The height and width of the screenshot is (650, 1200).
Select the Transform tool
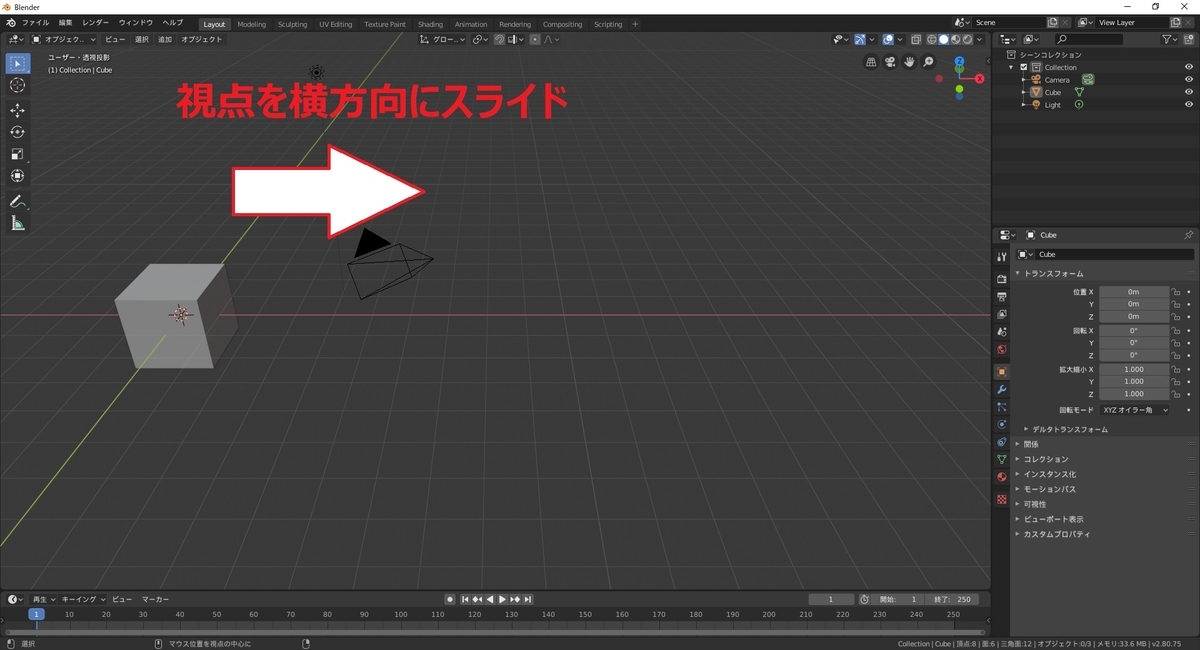tap(18, 176)
